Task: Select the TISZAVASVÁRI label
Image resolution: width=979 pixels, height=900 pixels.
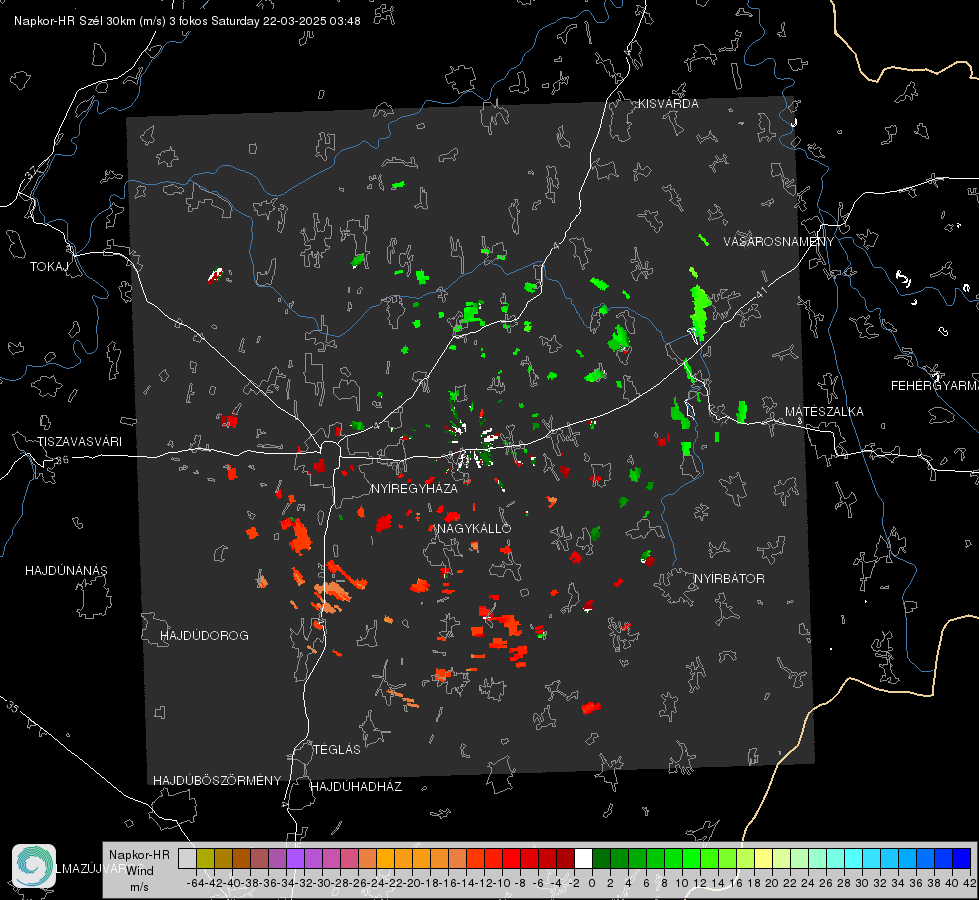Action: [x=79, y=442]
